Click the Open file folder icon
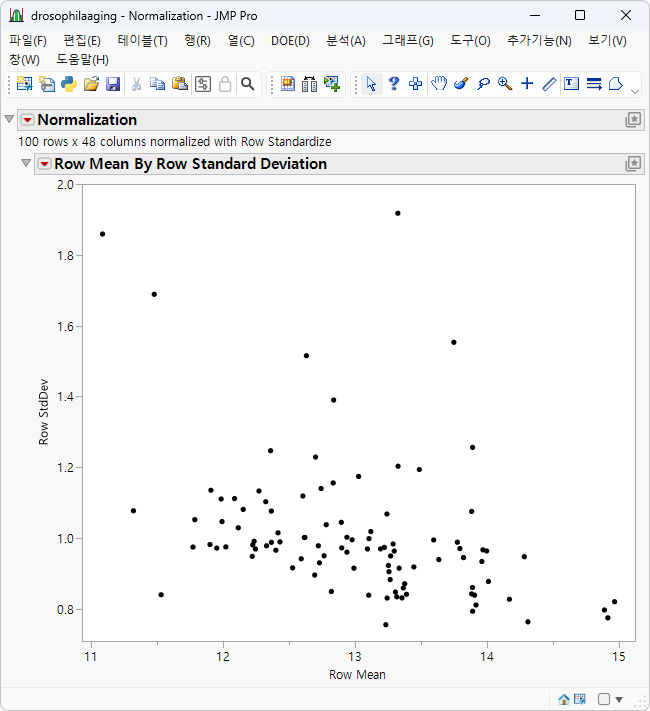The width and height of the screenshot is (650, 711). pos(91,84)
